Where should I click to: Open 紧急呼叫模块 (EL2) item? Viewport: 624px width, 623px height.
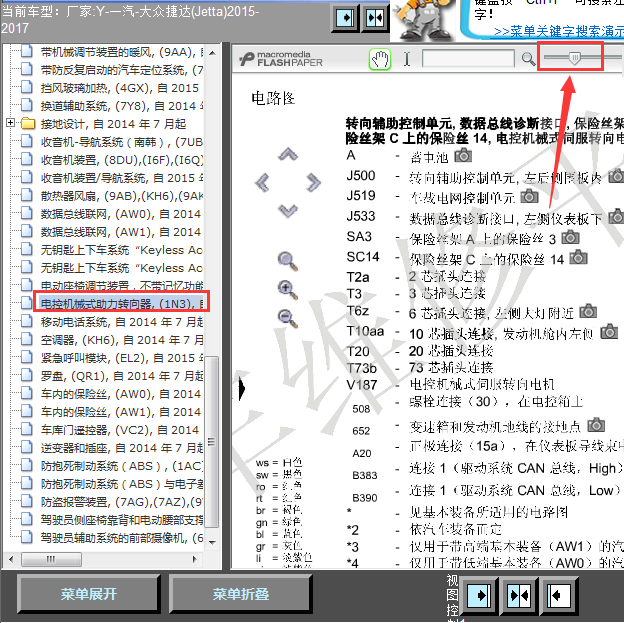click(122, 358)
